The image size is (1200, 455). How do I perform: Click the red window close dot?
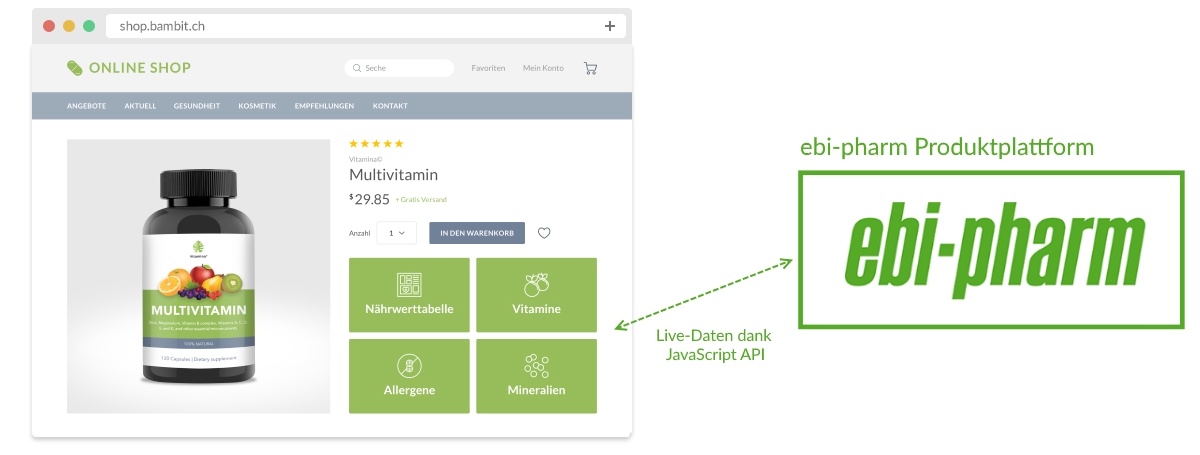49,26
